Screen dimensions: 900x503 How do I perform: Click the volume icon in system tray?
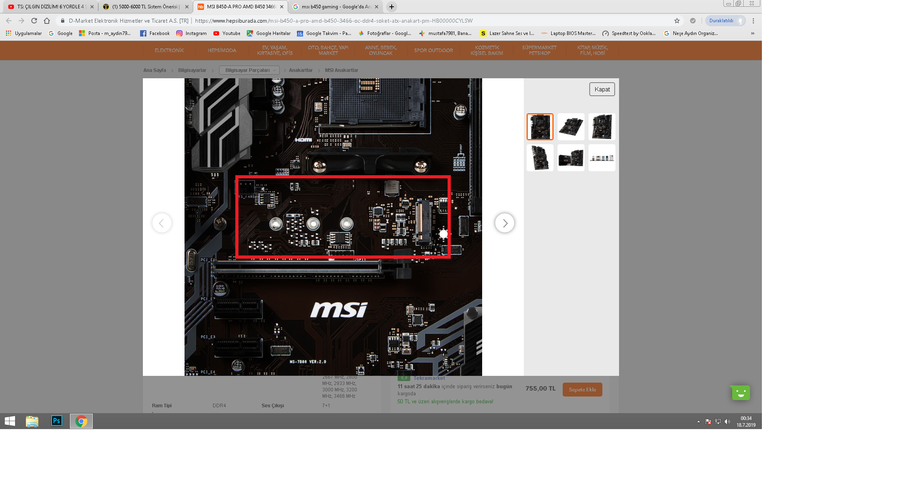(x=727, y=421)
